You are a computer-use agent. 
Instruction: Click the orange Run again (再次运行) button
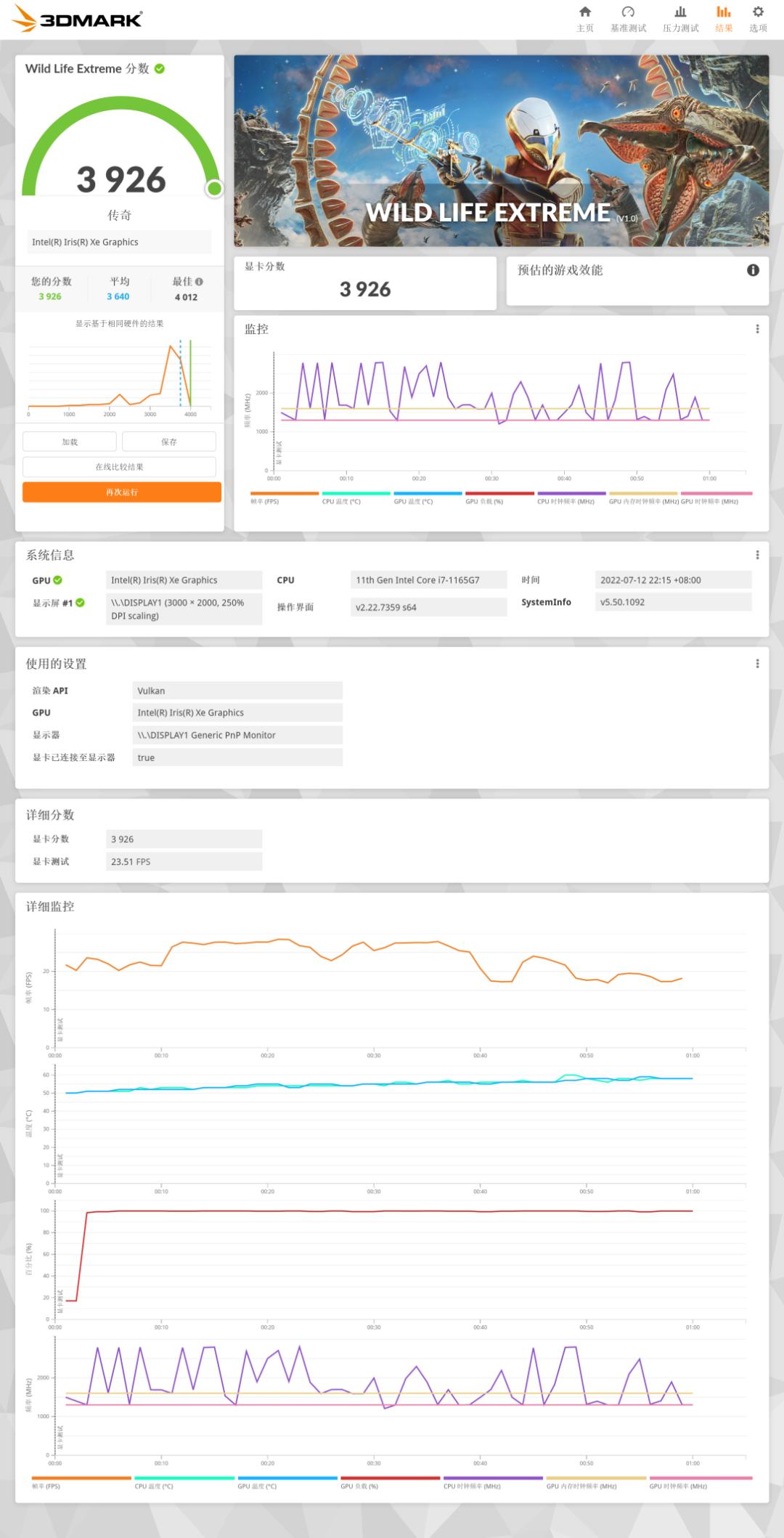pos(121,492)
